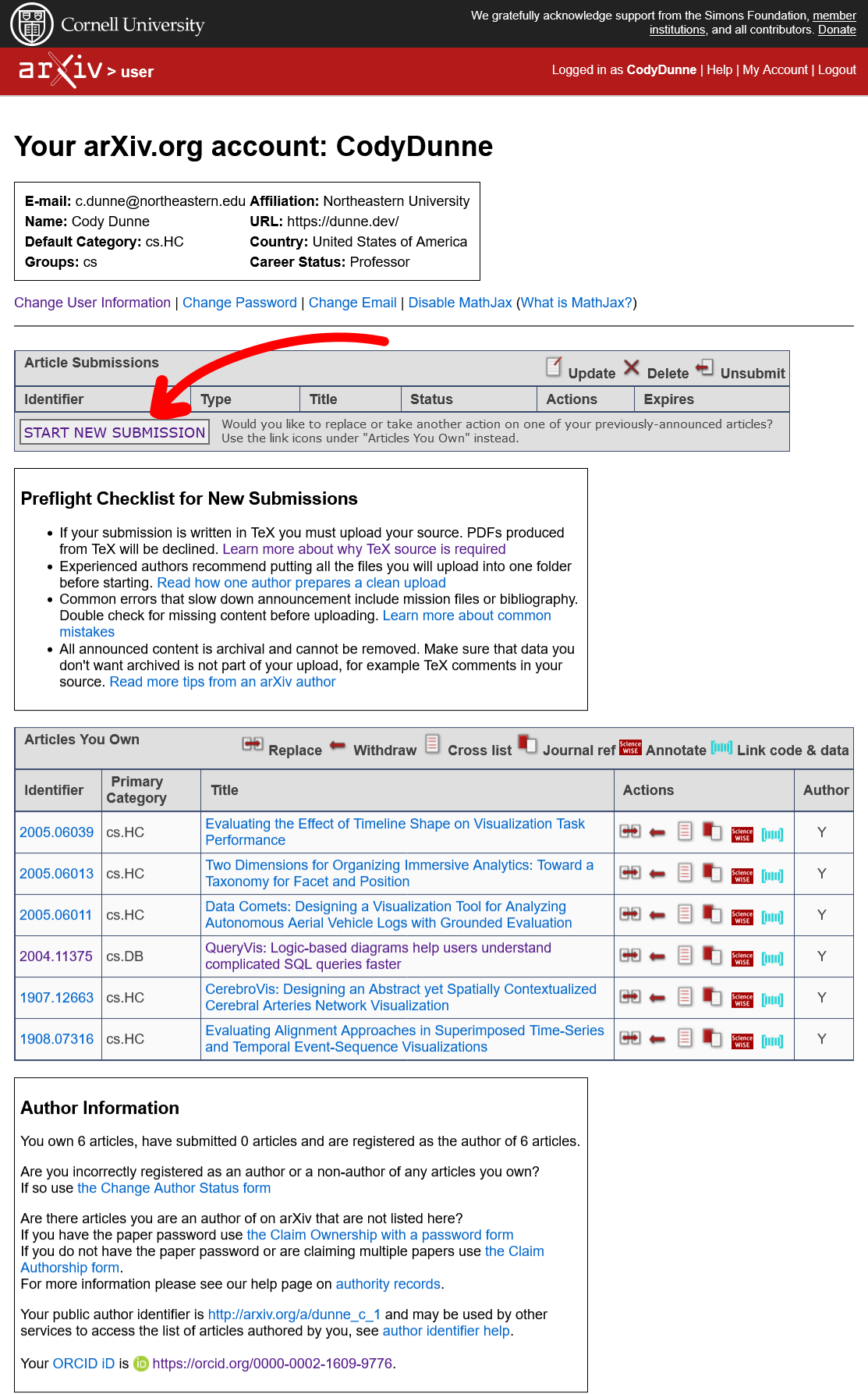Select Help in the top navigation

pyautogui.click(x=719, y=69)
